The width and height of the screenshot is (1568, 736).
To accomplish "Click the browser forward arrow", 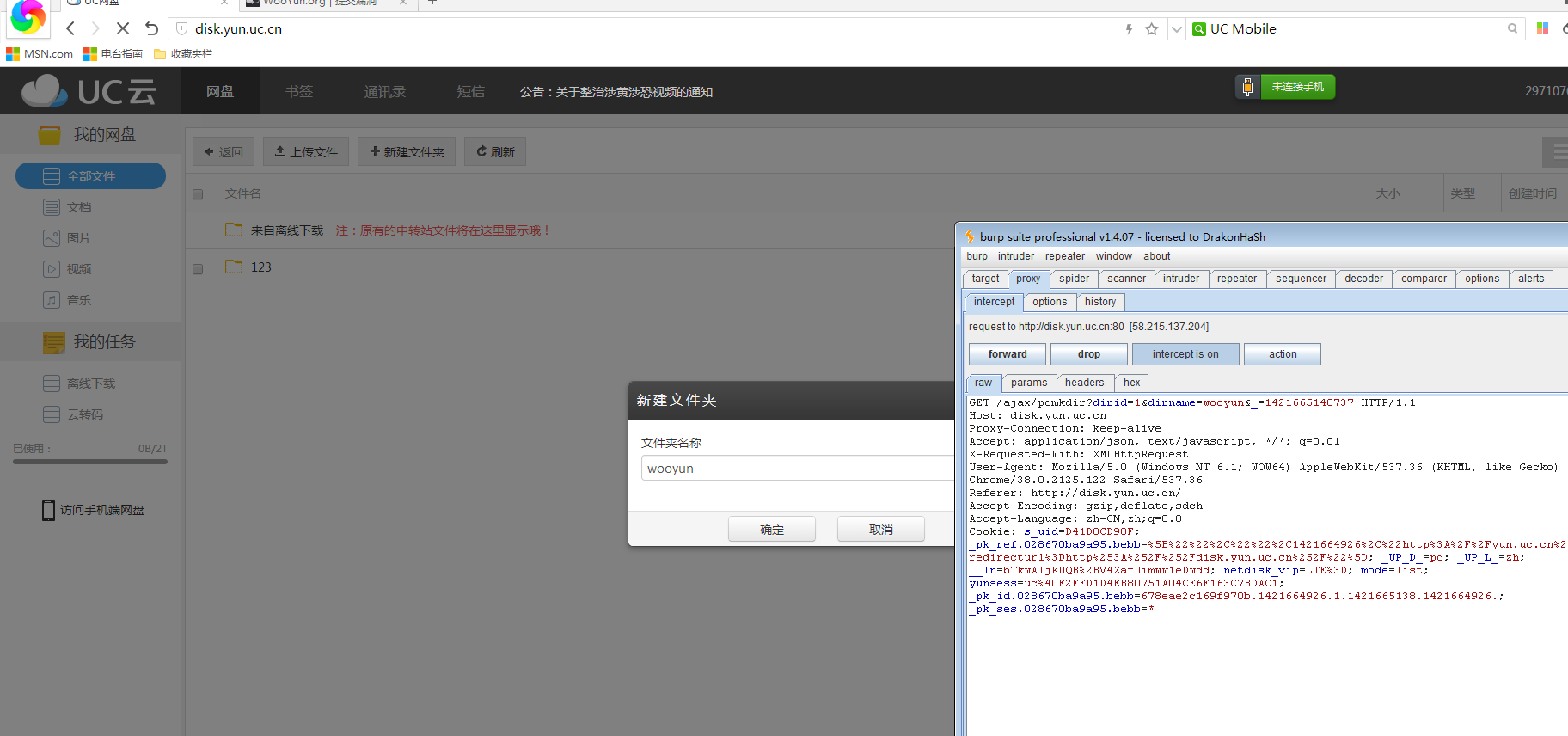I will [x=95, y=28].
